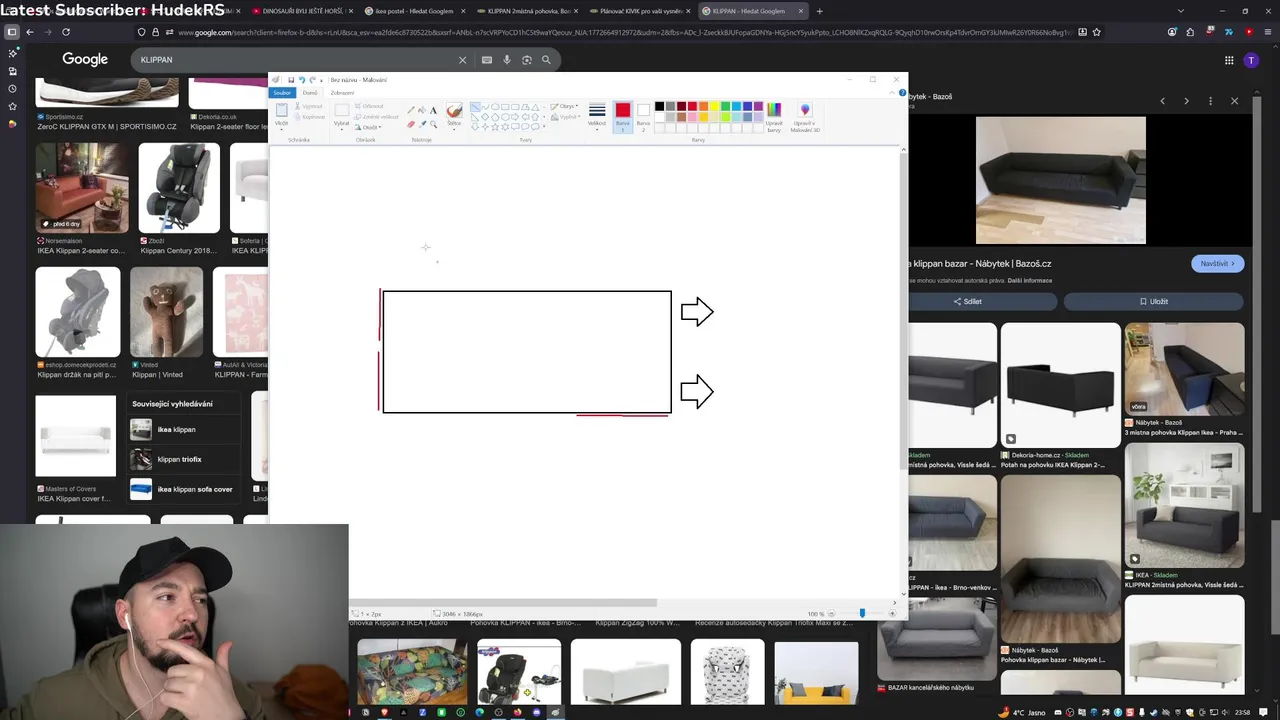Switch to the Domů ribbon tab in Paint
Image resolution: width=1280 pixels, height=720 pixels.
(310, 93)
